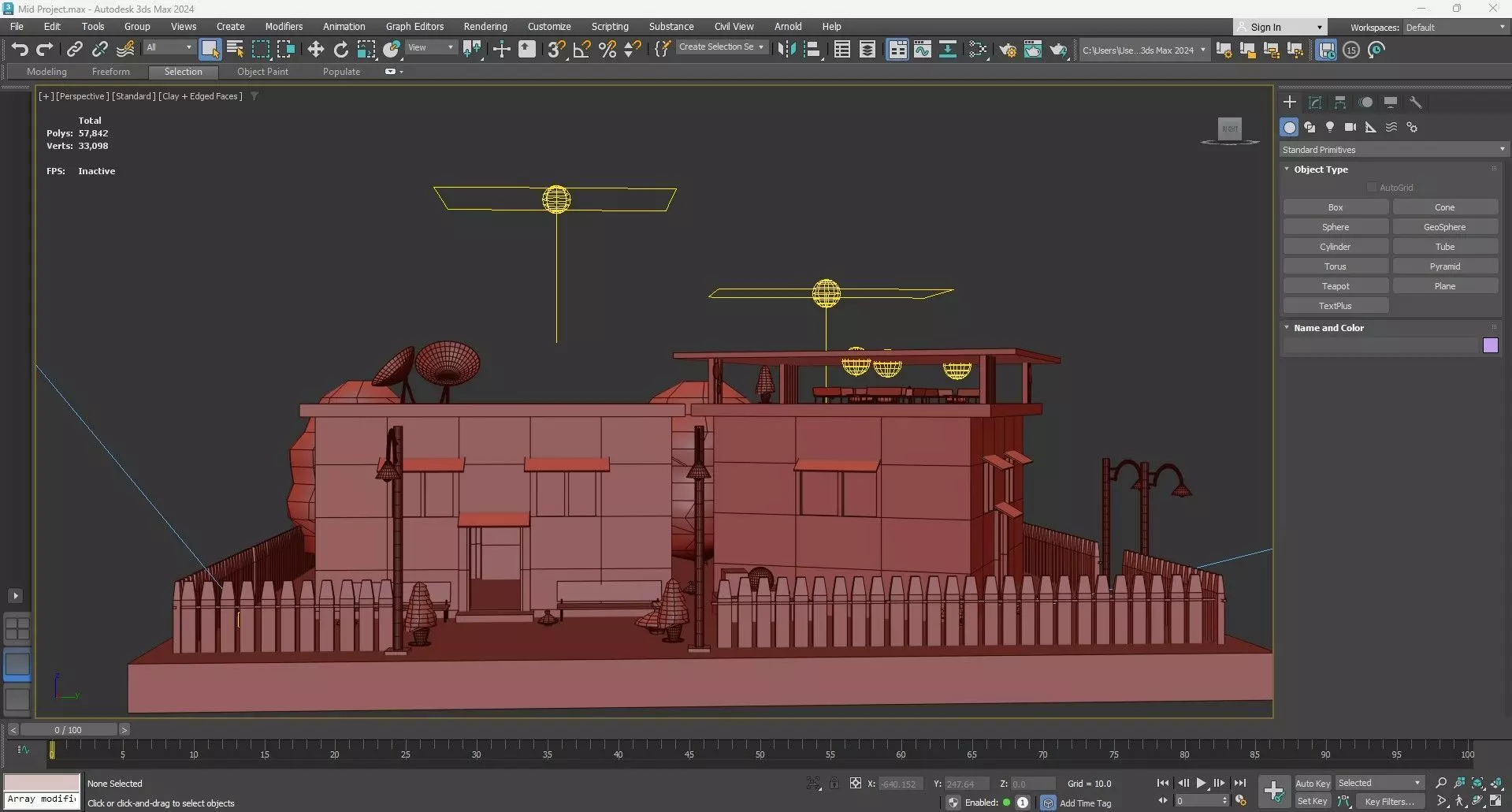Switch to the Modify command panel

click(x=1315, y=102)
